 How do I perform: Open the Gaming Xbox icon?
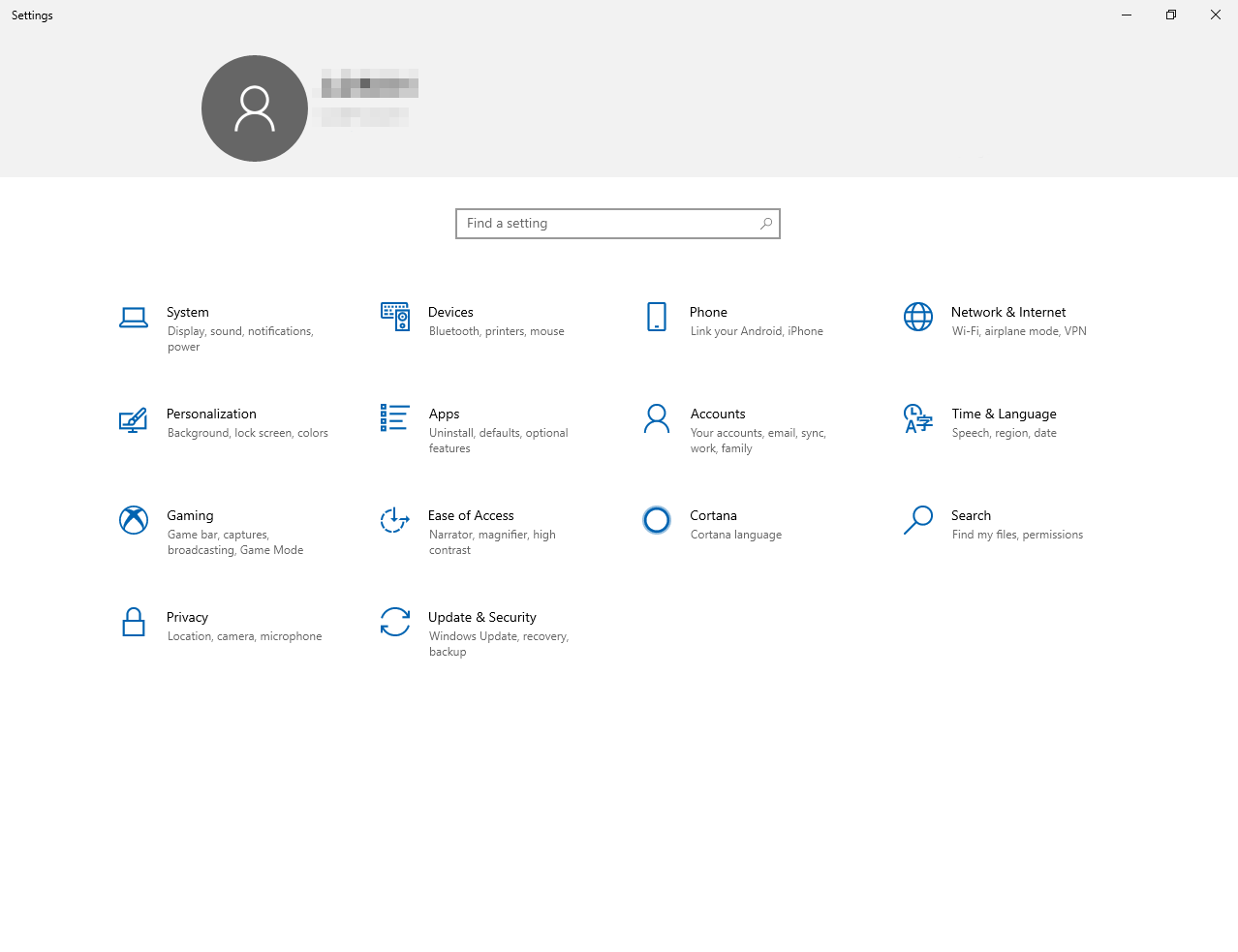pyautogui.click(x=134, y=520)
